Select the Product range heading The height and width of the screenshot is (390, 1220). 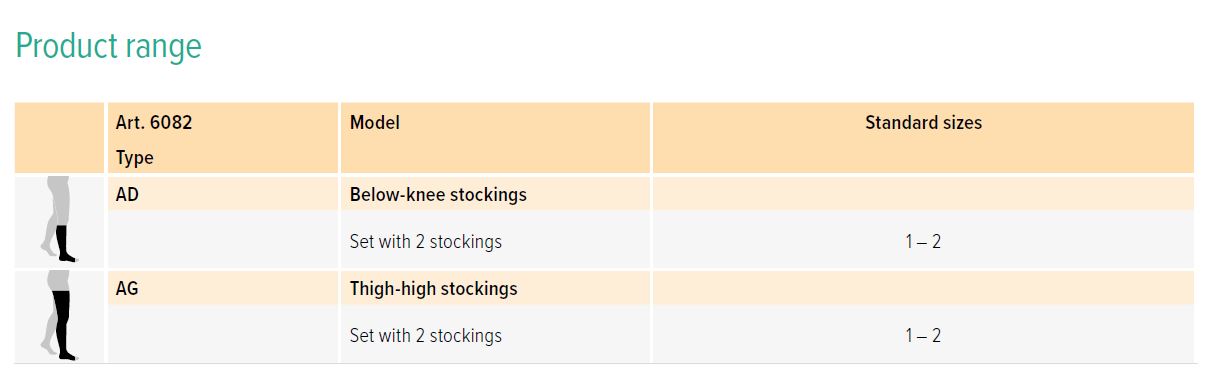pyautogui.click(x=109, y=46)
